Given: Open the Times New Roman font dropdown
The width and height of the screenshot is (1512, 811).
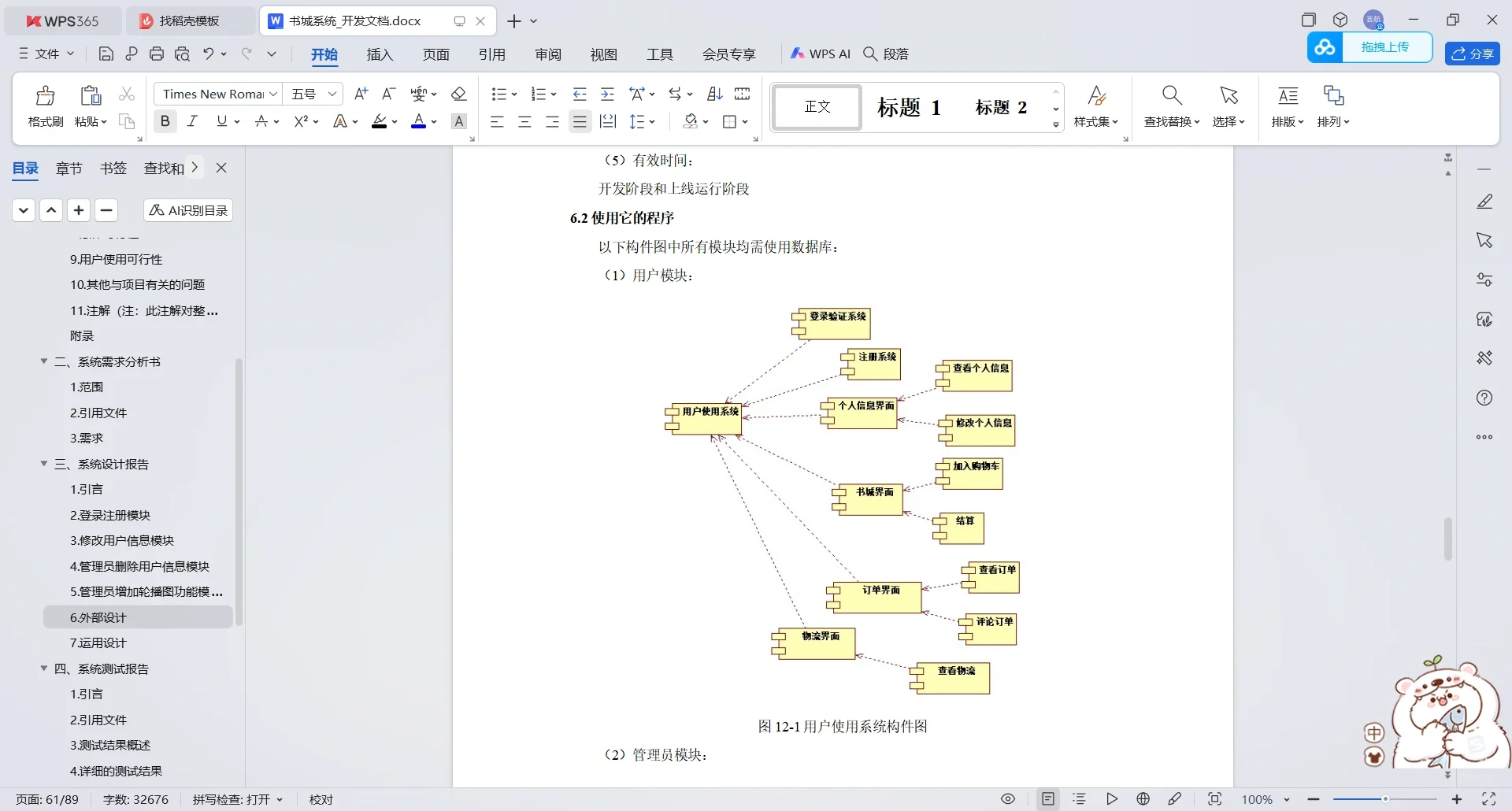Looking at the screenshot, I should 272,94.
